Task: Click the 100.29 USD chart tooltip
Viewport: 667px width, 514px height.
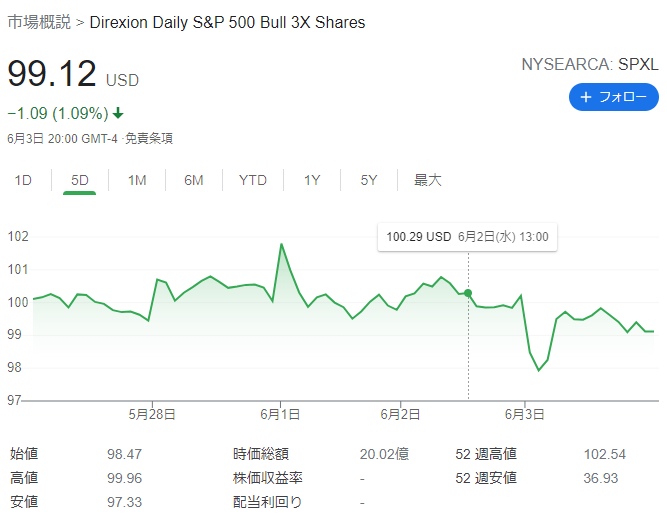Action: click(x=467, y=237)
